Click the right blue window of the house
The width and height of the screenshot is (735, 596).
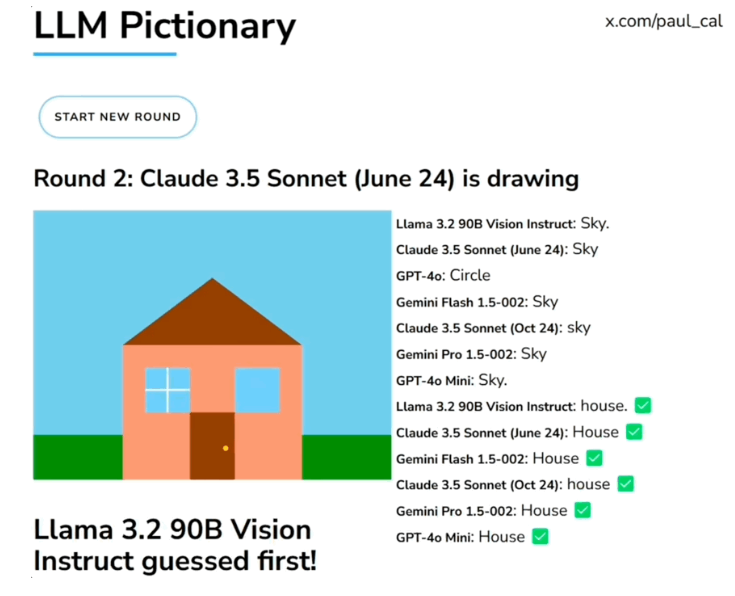[257, 390]
